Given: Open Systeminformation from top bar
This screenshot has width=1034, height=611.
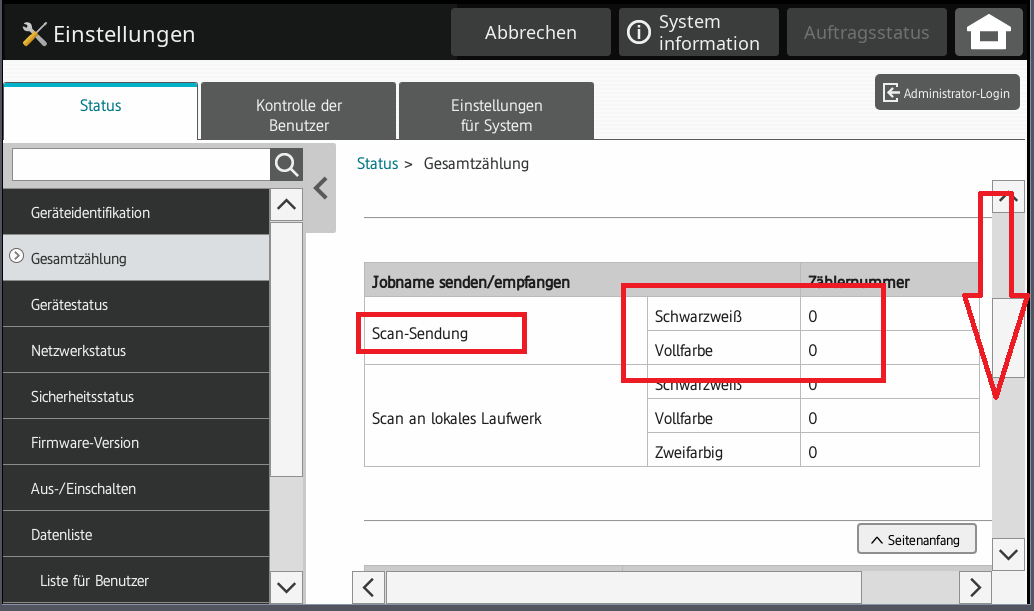Looking at the screenshot, I should (x=698, y=33).
